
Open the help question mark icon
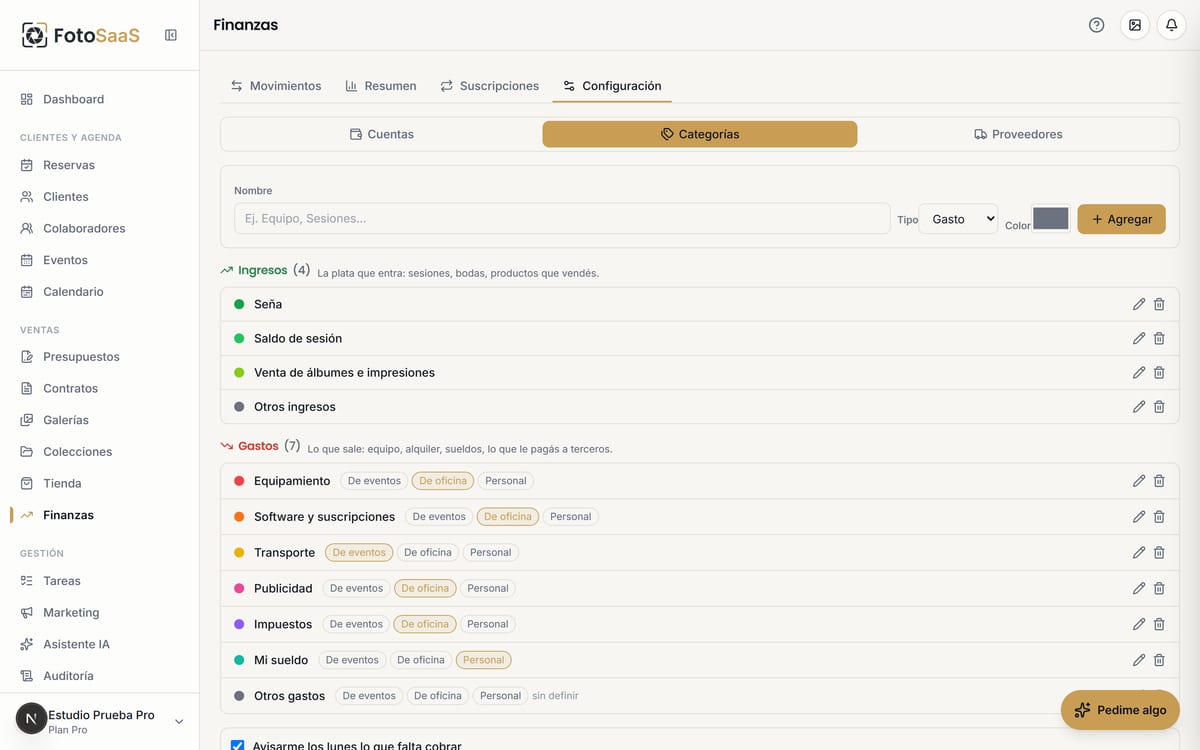pos(1097,25)
